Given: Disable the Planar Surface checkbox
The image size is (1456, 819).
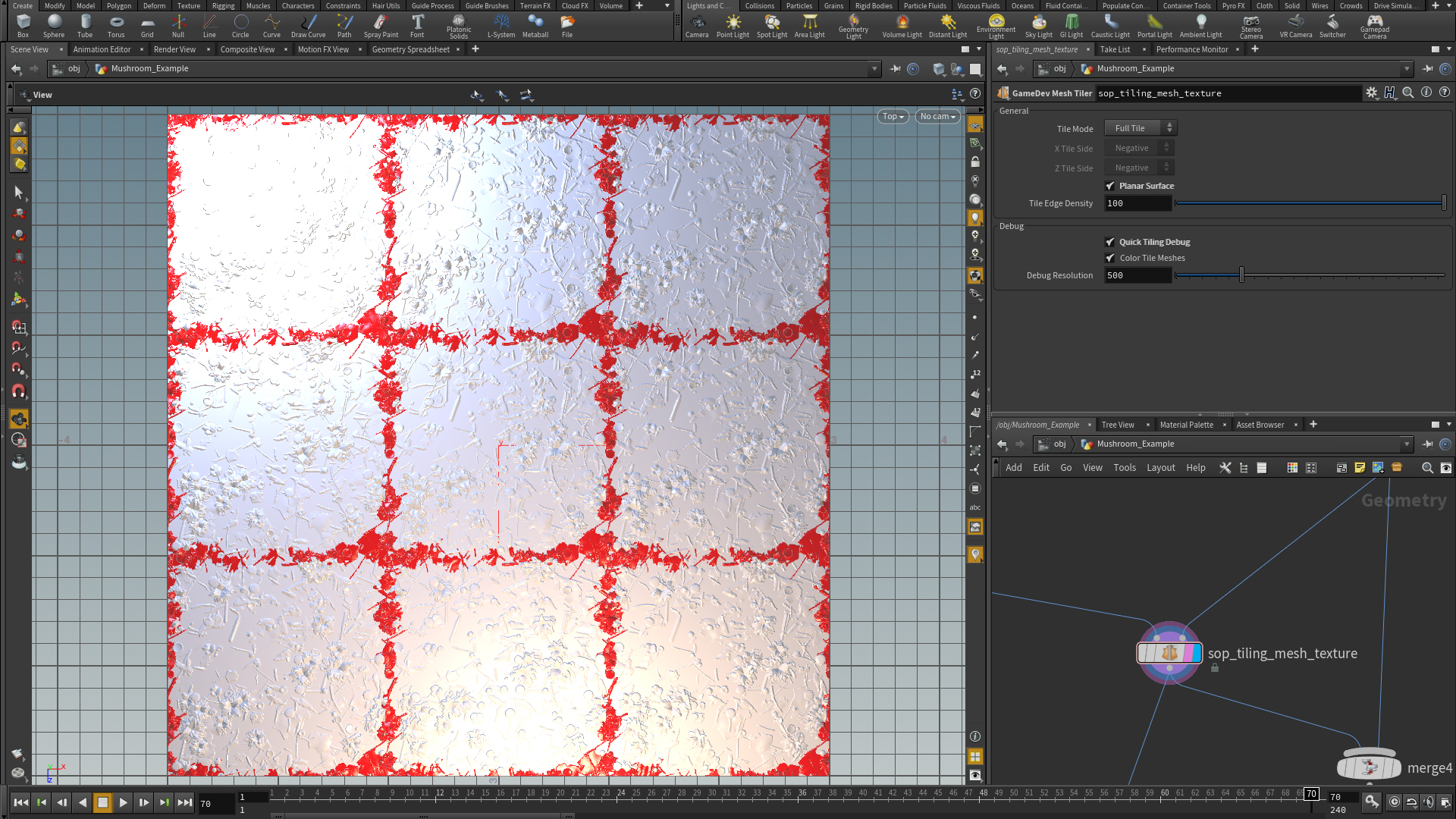Looking at the screenshot, I should pos(1110,186).
